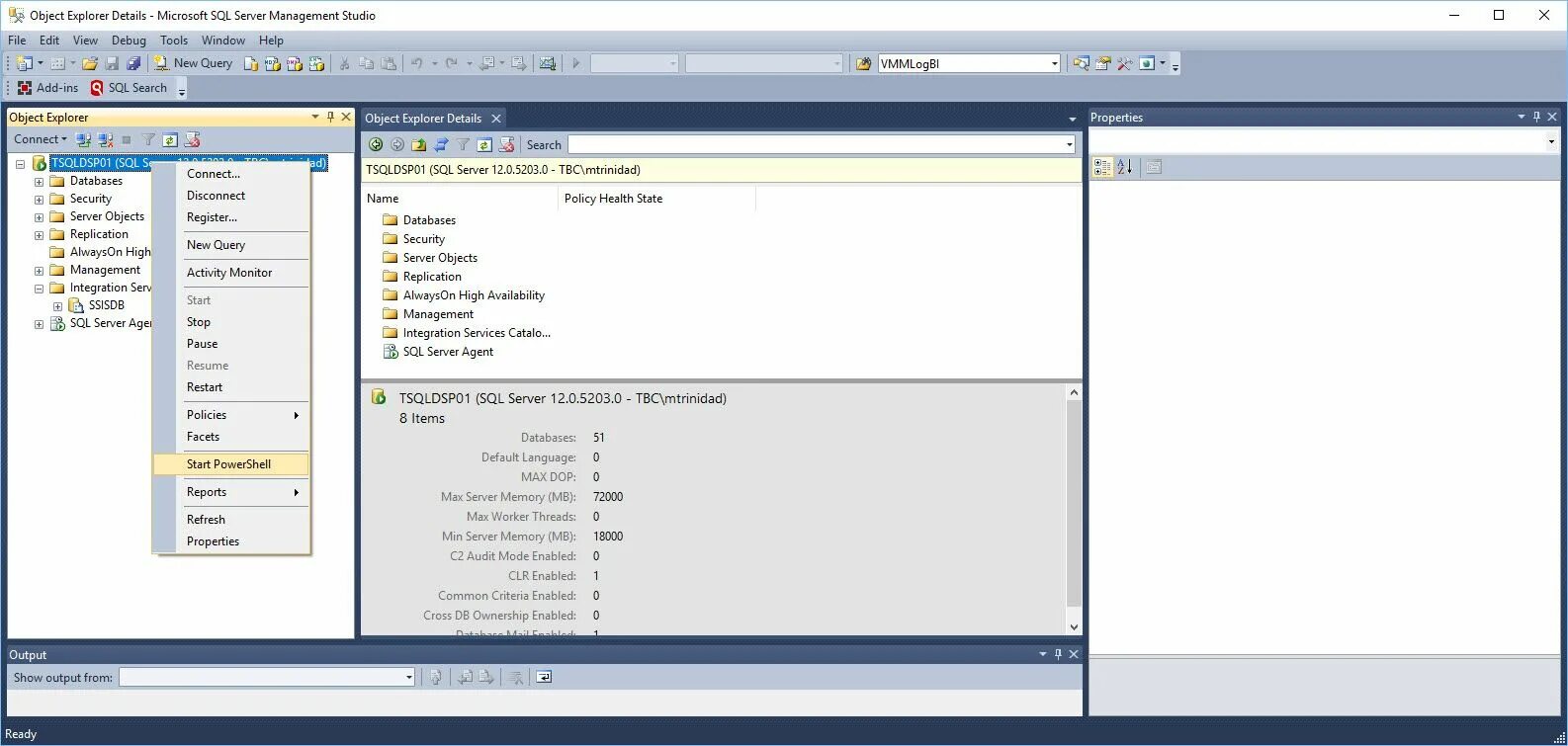Click Refresh icon in Object Explorer toolbar
Viewport: 1568px width, 746px height.
coord(170,140)
